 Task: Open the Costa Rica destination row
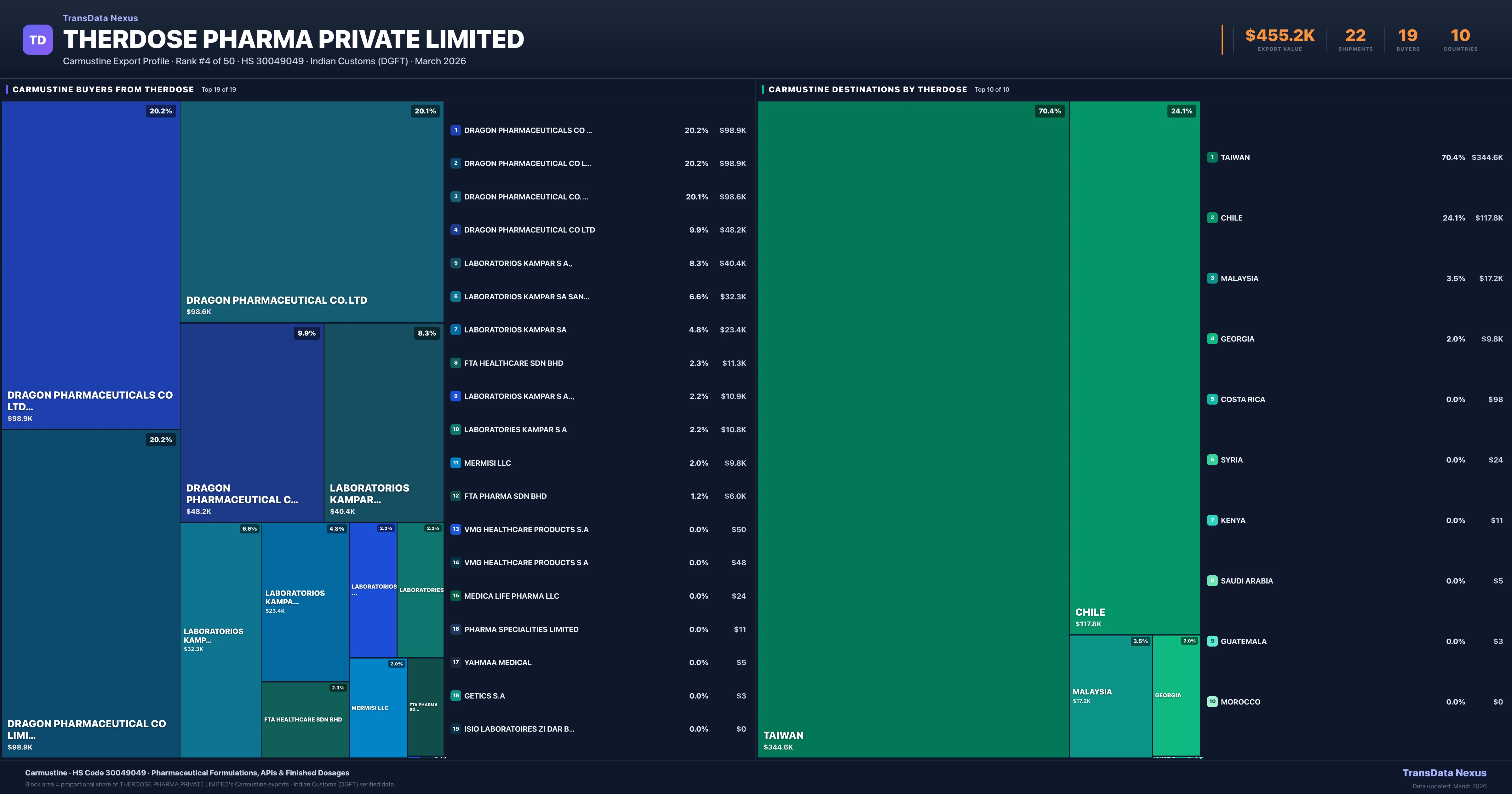click(x=1243, y=399)
